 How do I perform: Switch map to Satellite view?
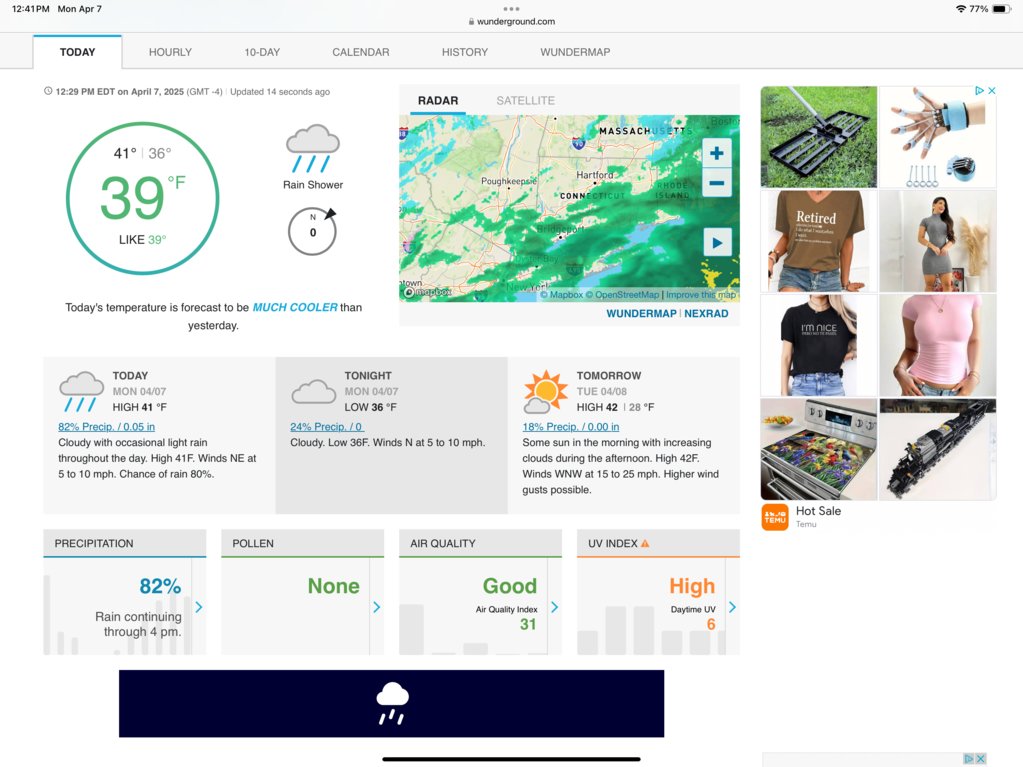coord(525,100)
